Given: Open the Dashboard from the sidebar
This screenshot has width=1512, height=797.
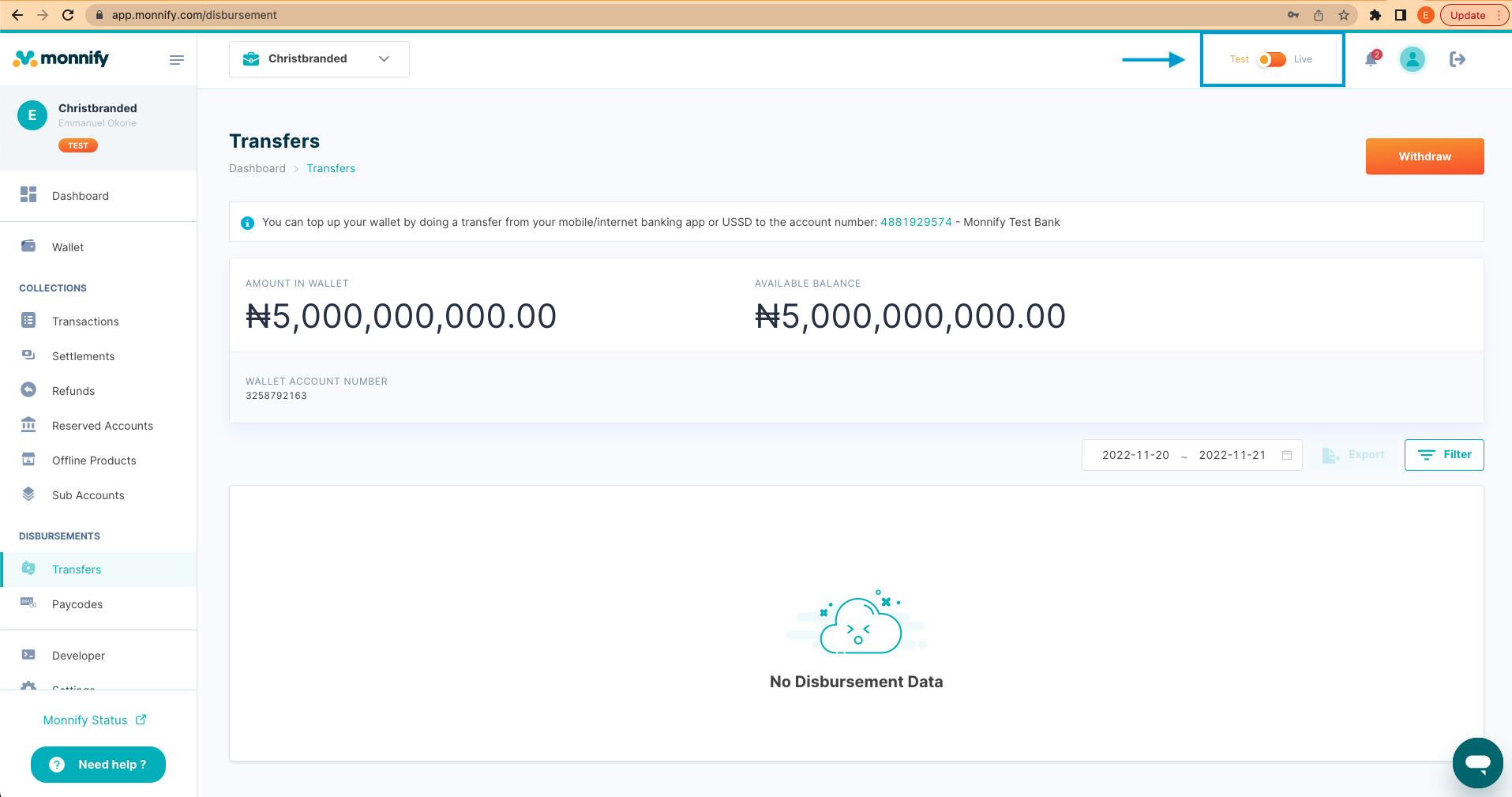Looking at the screenshot, I should click(80, 195).
